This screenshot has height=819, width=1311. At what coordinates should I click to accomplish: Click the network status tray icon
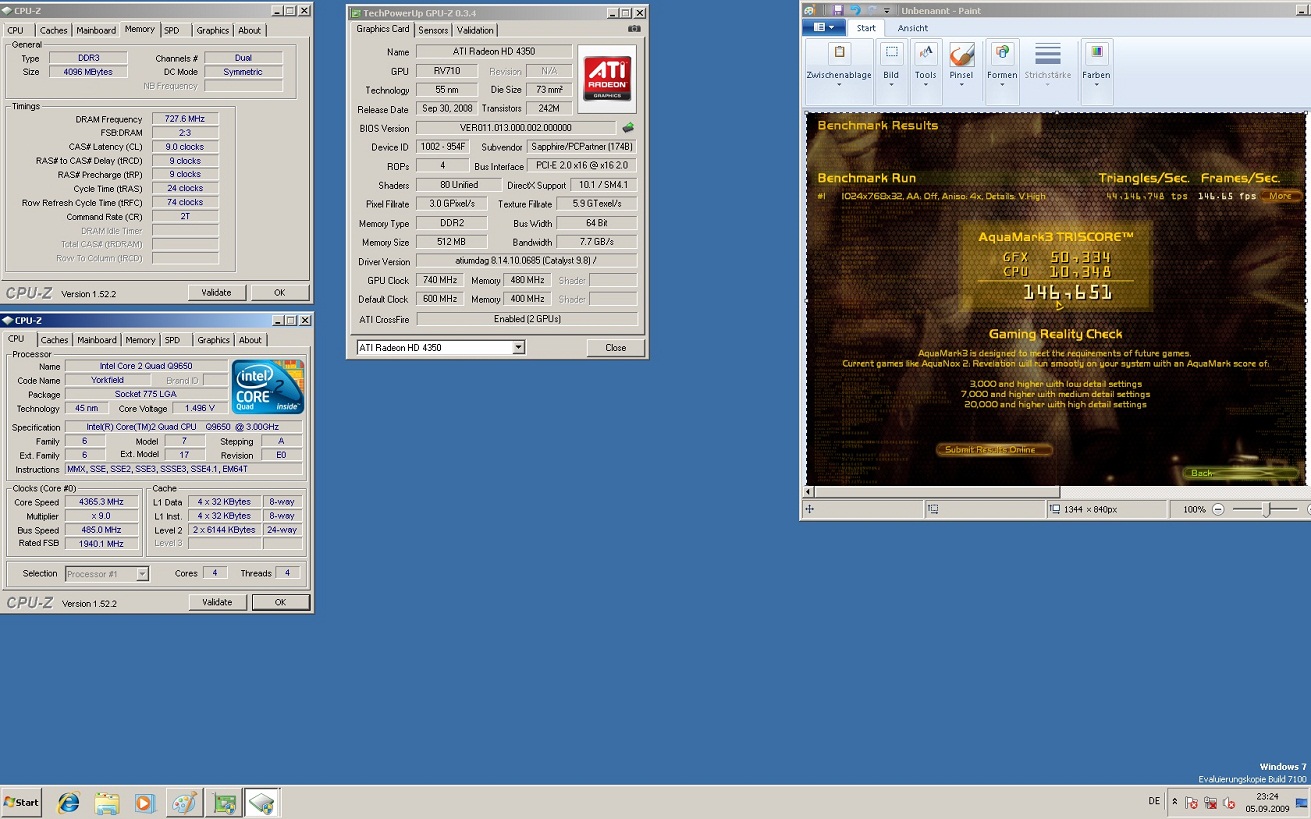[x=1210, y=802]
